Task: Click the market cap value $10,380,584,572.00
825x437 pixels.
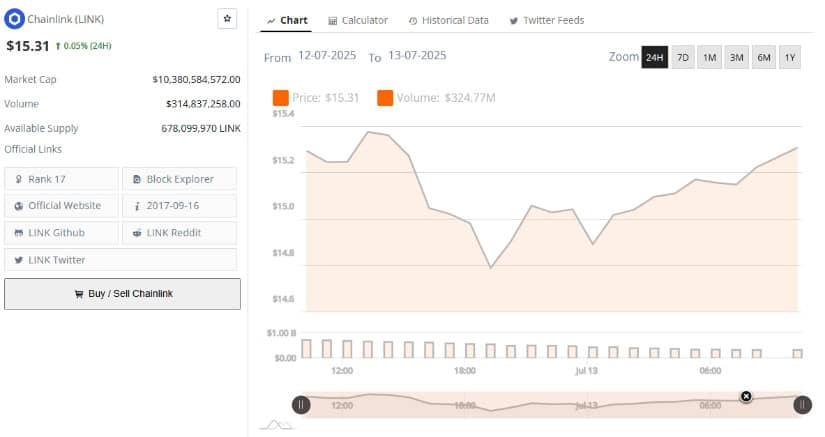Action: (196, 79)
